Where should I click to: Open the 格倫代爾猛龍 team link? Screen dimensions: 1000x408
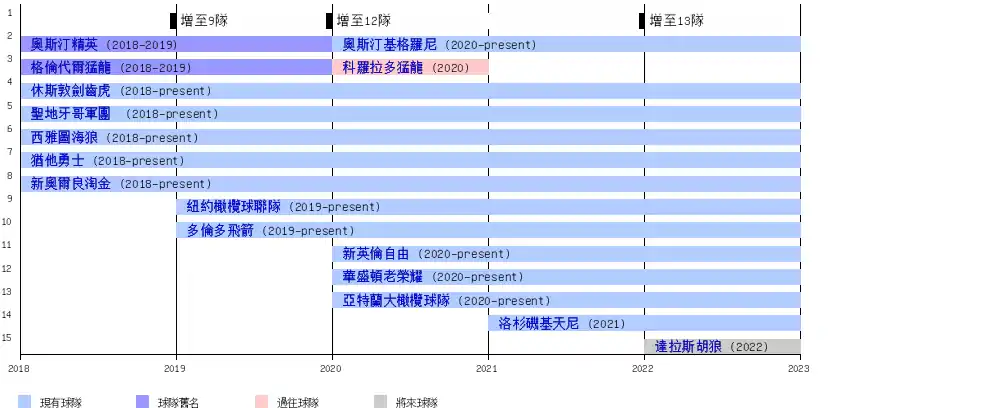click(x=71, y=68)
